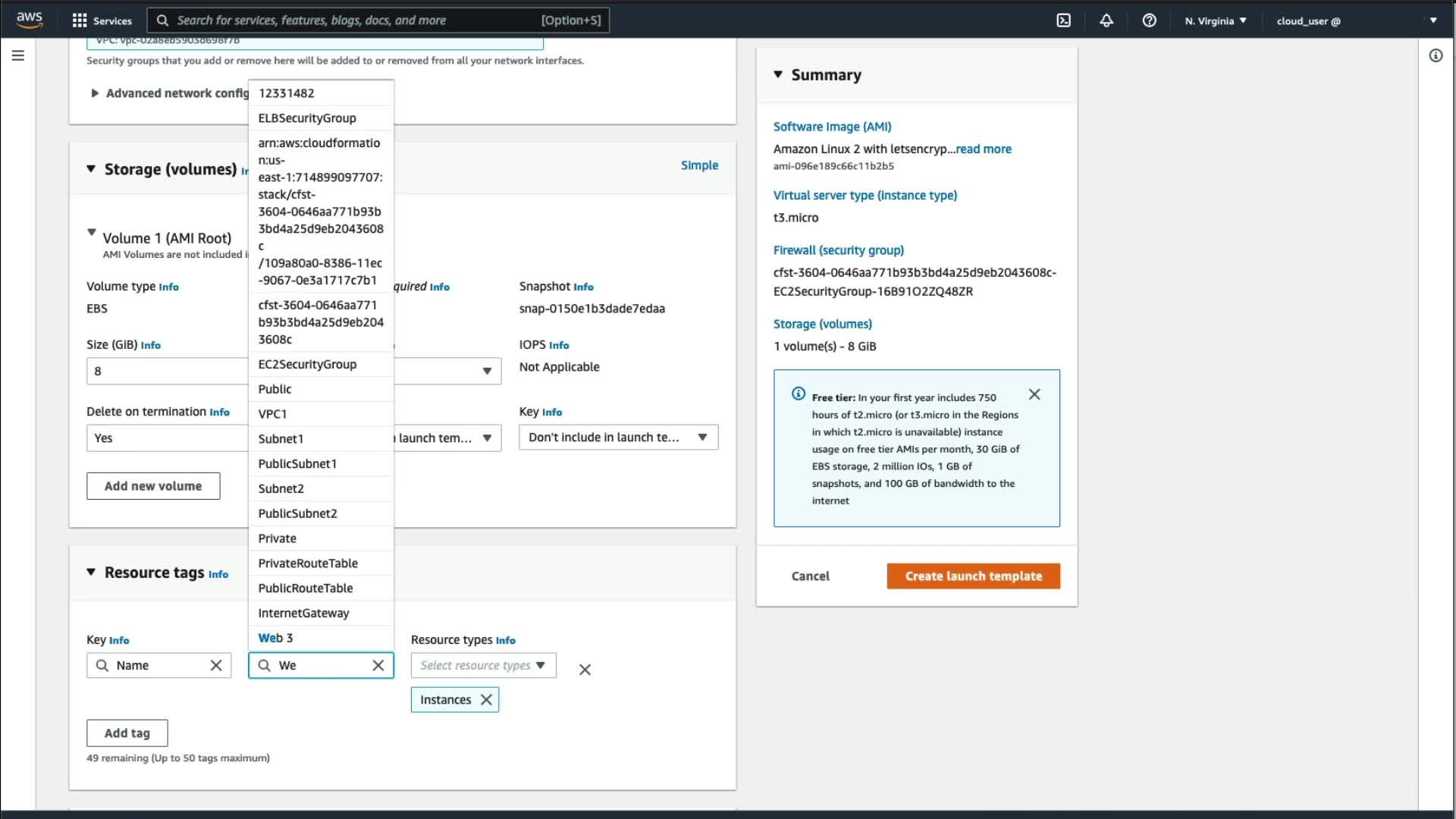Clear the tag value search field
The width and height of the screenshot is (1456, 819).
[x=378, y=665]
